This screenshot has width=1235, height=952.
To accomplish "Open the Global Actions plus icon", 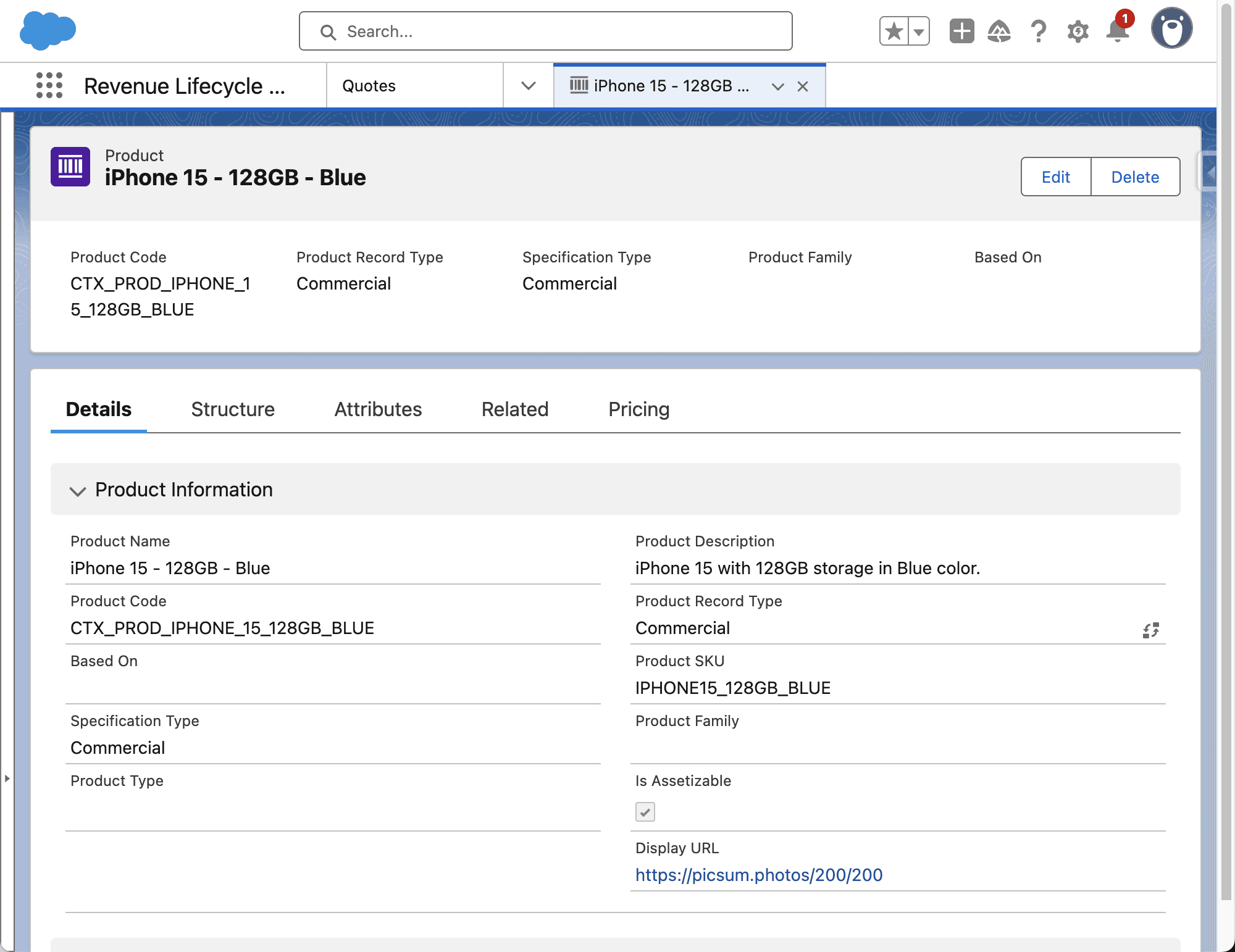I will [x=961, y=31].
